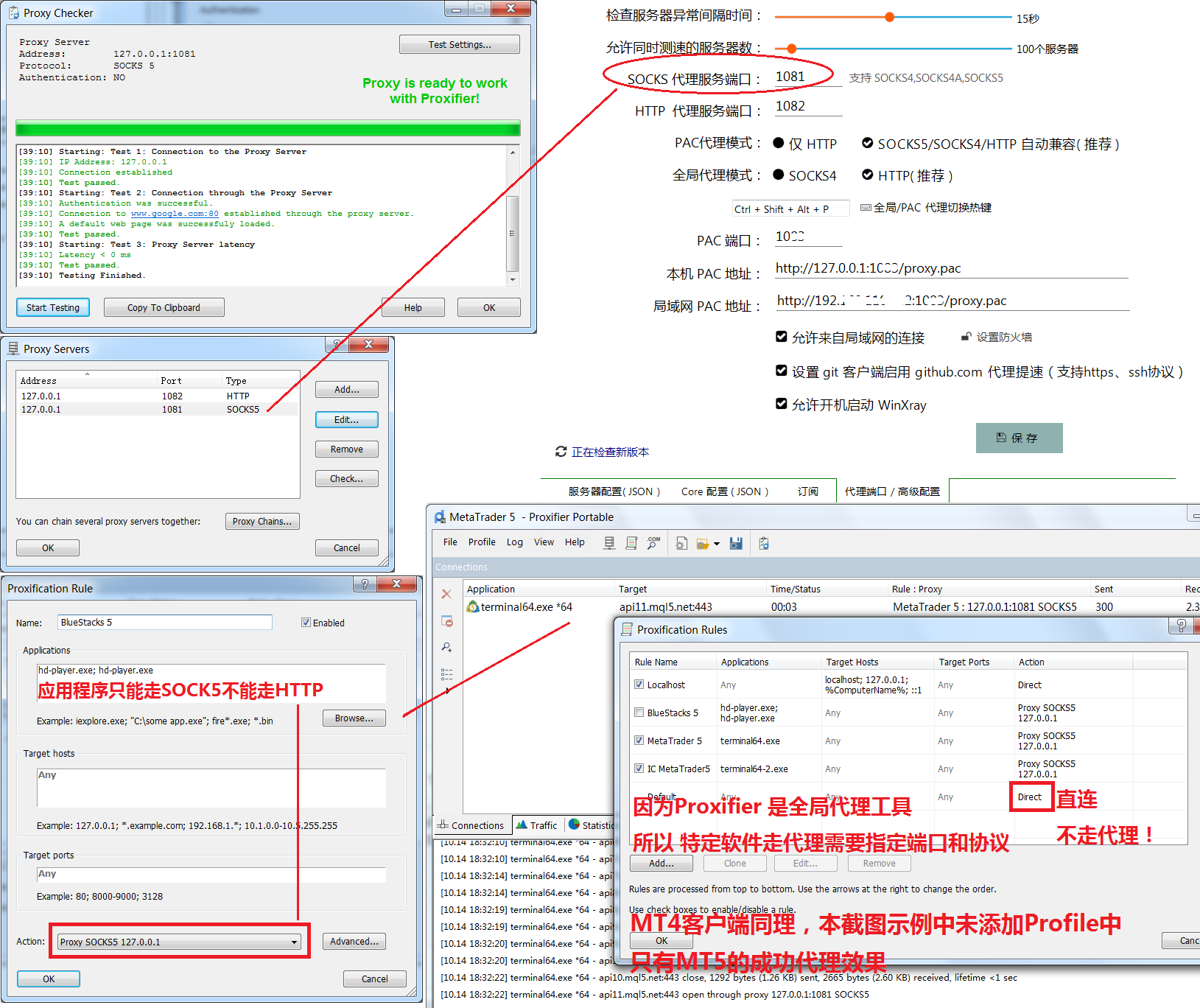
Task: Click the Proxy Servers title bar icon
Action: [x=13, y=349]
